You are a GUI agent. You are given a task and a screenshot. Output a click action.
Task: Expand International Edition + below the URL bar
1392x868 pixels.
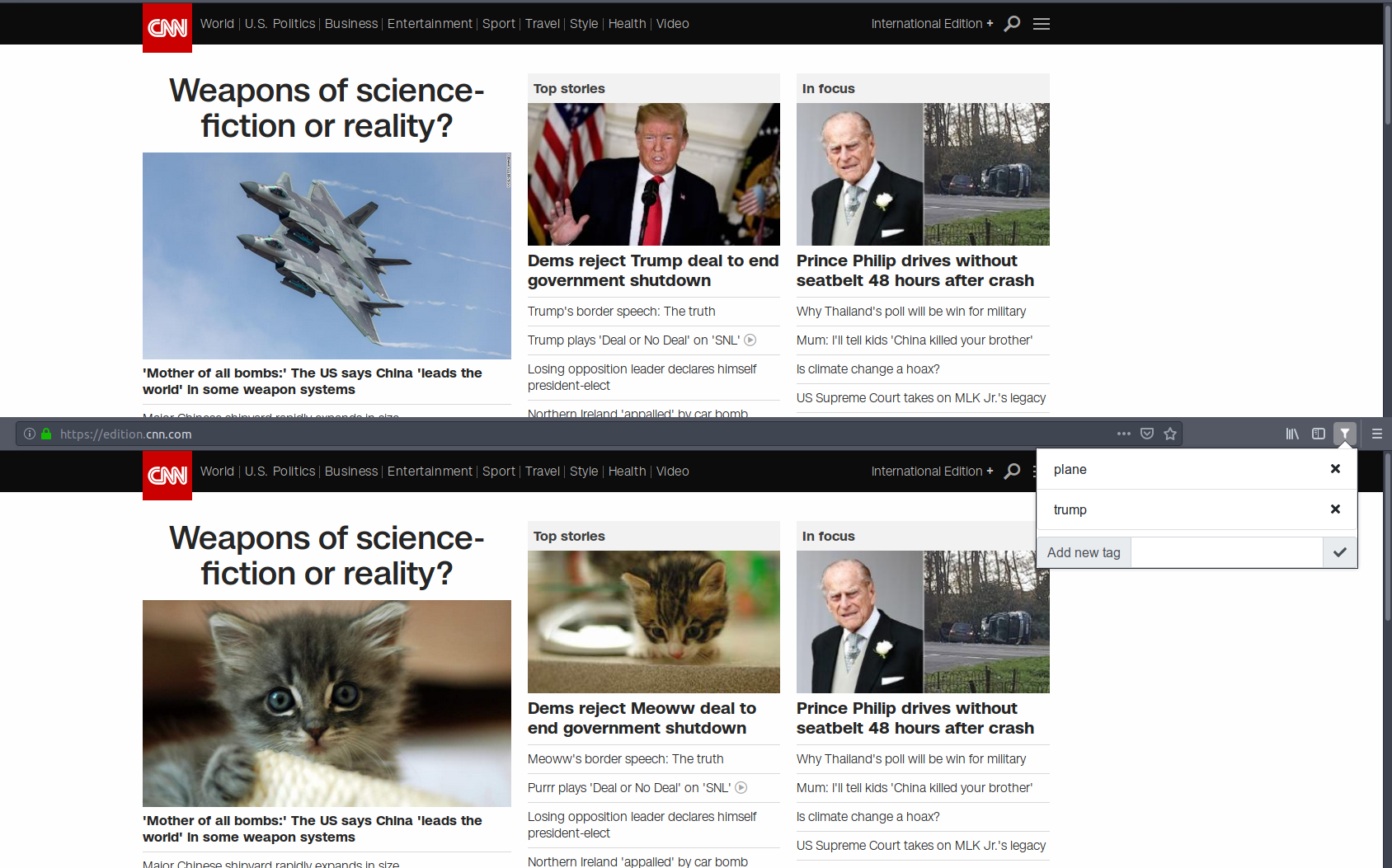point(932,472)
